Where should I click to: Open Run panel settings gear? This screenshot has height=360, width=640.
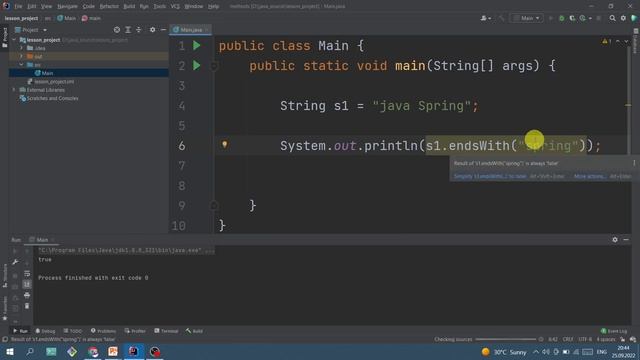(x=615, y=240)
